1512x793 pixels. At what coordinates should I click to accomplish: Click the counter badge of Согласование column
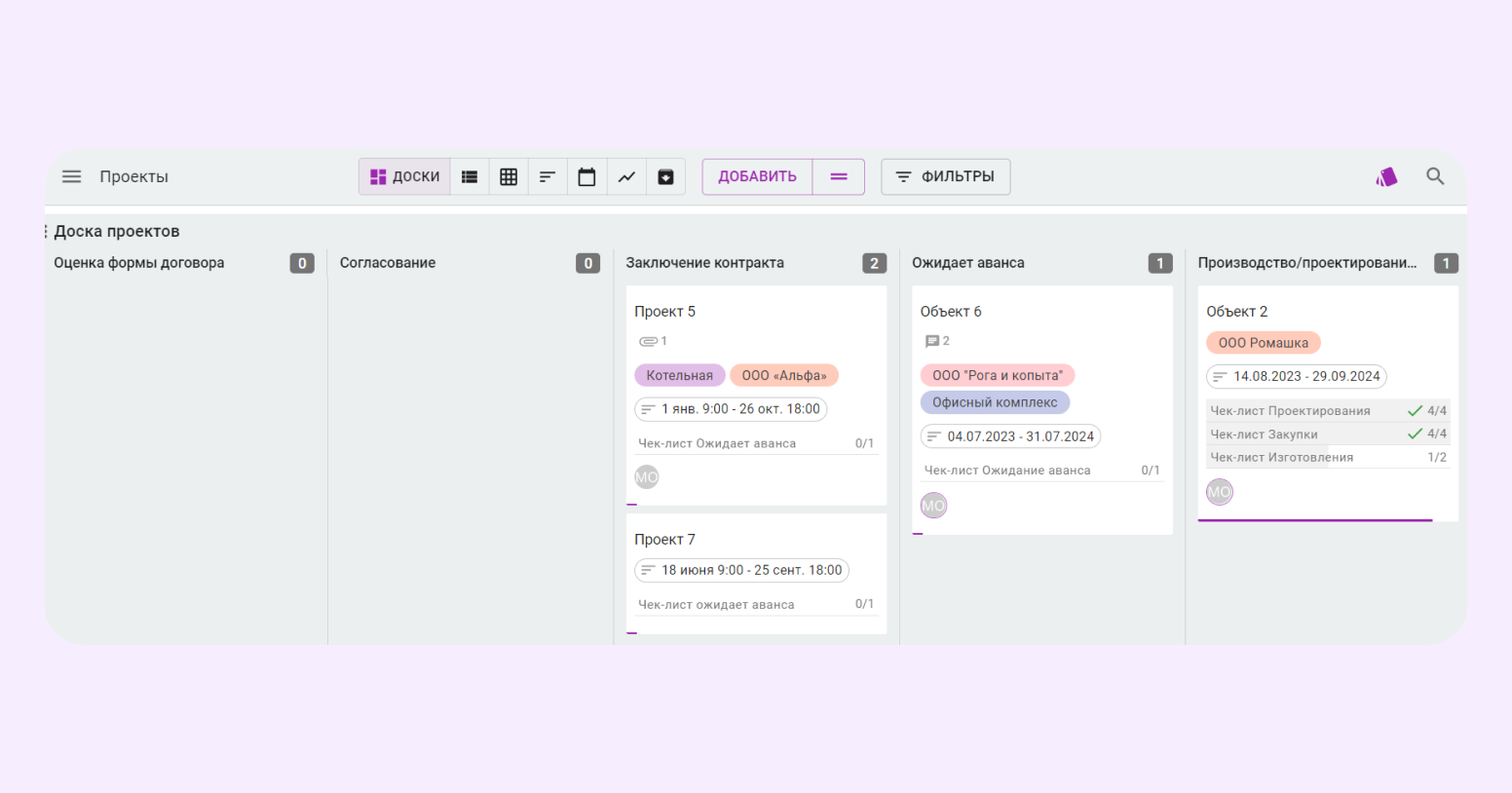pyautogui.click(x=587, y=263)
